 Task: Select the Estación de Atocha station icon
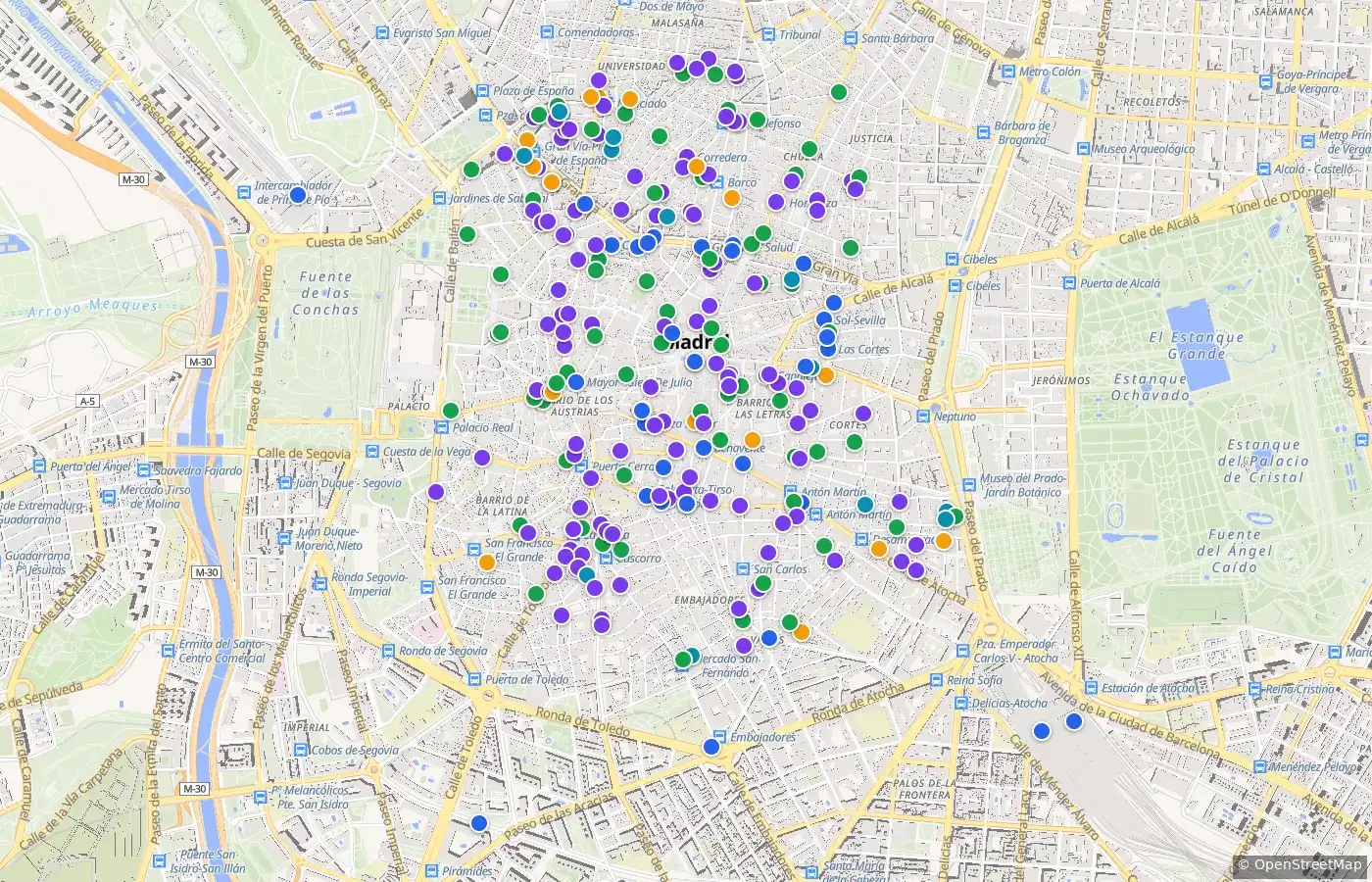(x=1091, y=688)
